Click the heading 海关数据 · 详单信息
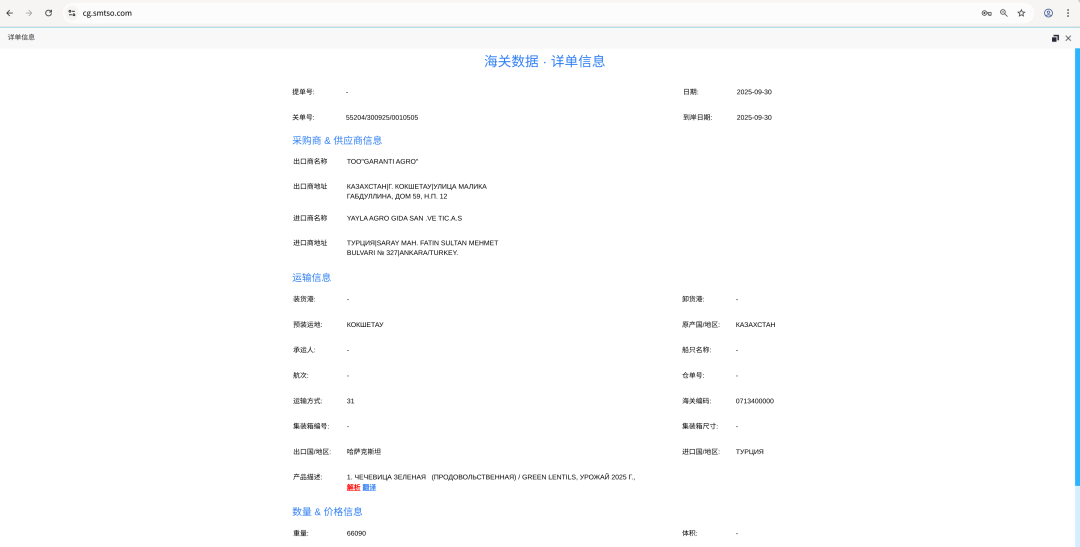 pyautogui.click(x=544, y=61)
